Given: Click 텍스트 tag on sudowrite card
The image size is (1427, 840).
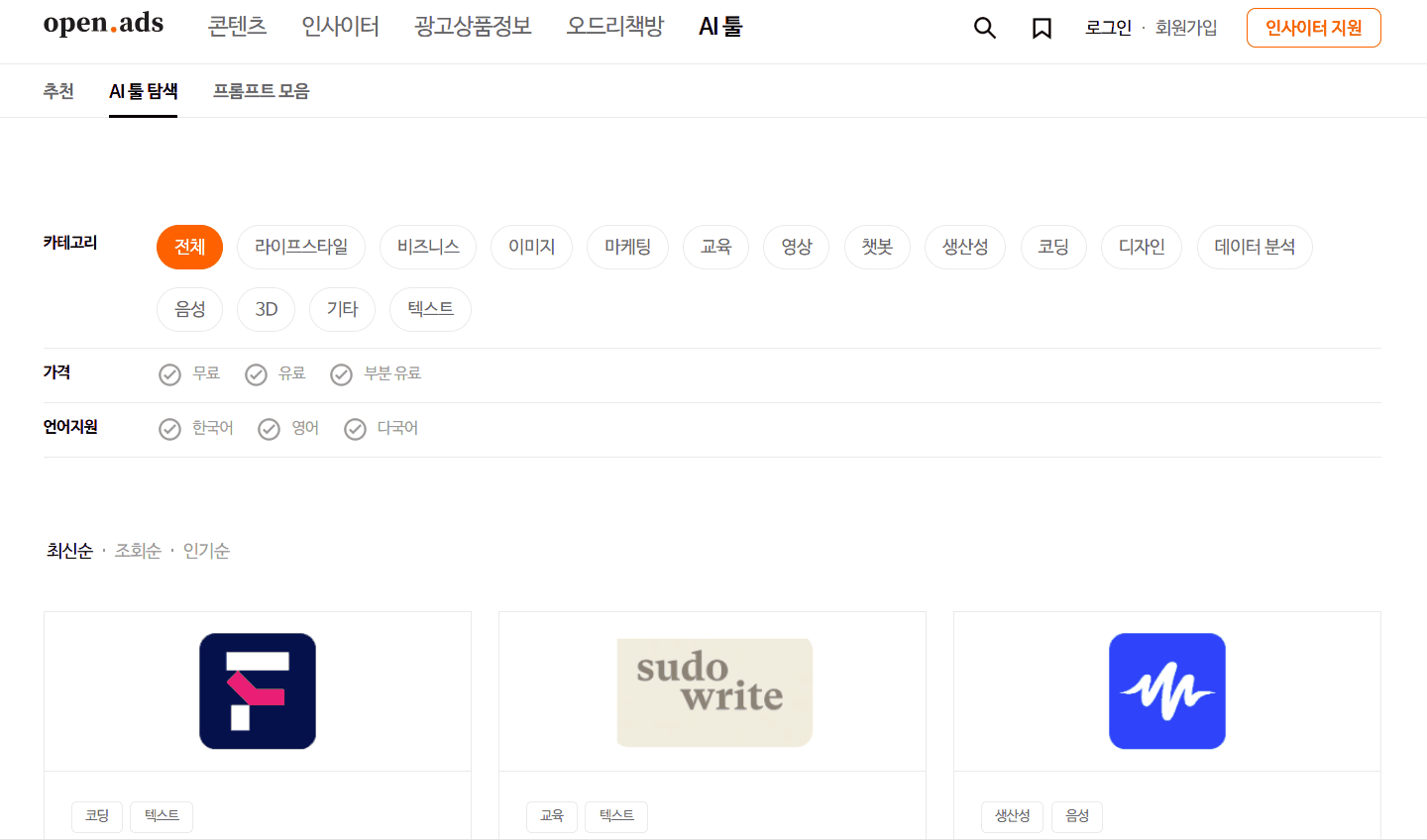Looking at the screenshot, I should (616, 816).
